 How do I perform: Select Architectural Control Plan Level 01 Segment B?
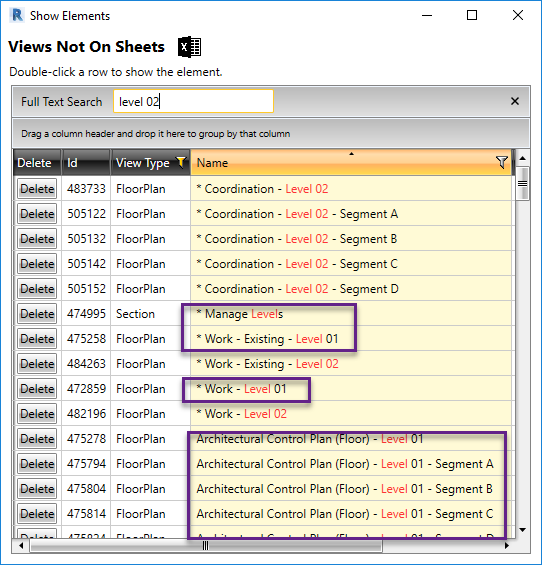(351, 489)
